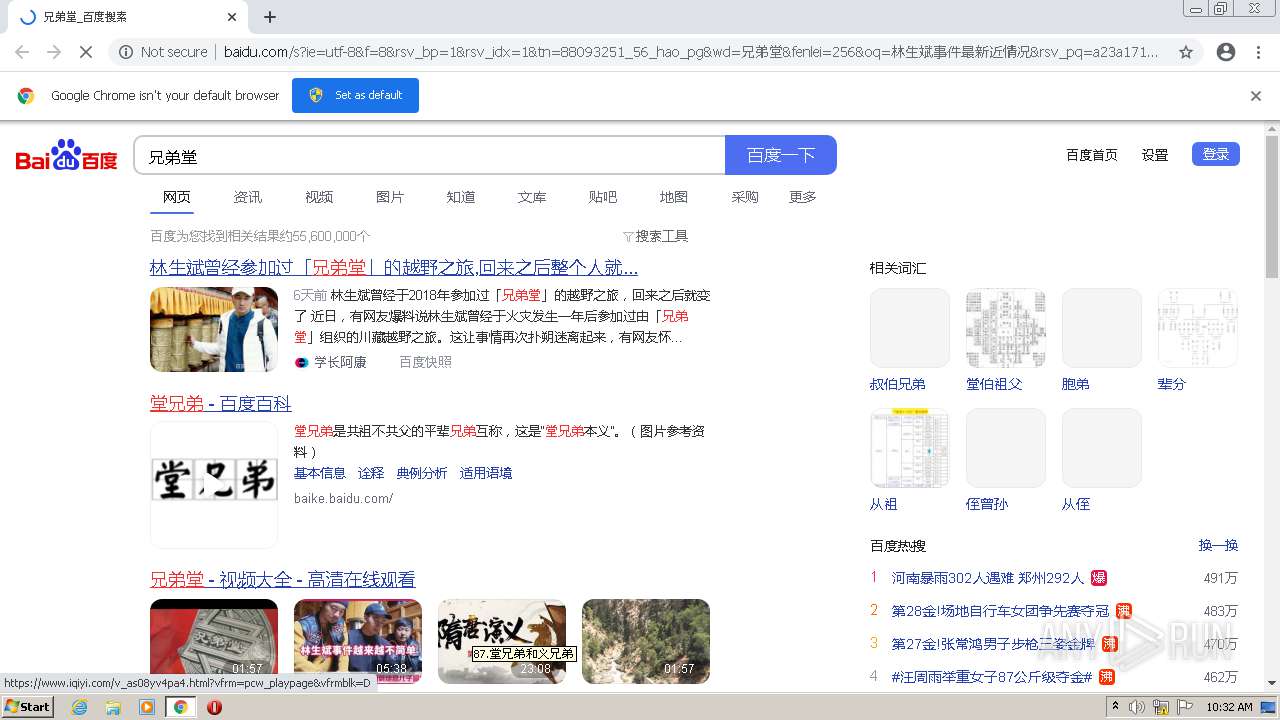Open the Windows Start menu

pyautogui.click(x=28, y=706)
